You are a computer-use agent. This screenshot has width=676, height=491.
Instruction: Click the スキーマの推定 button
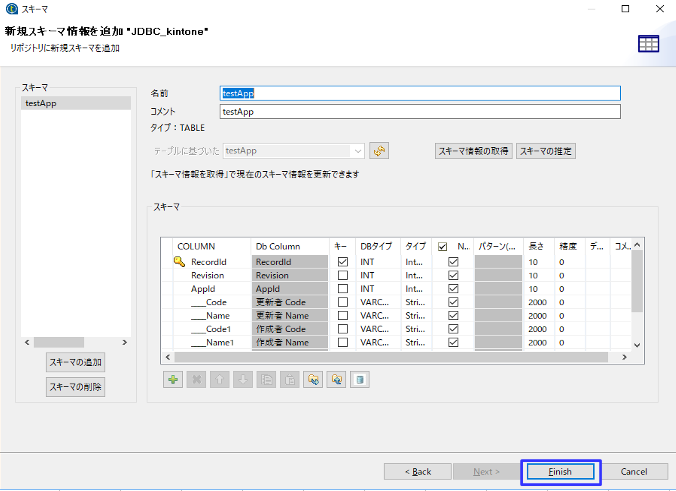point(545,151)
